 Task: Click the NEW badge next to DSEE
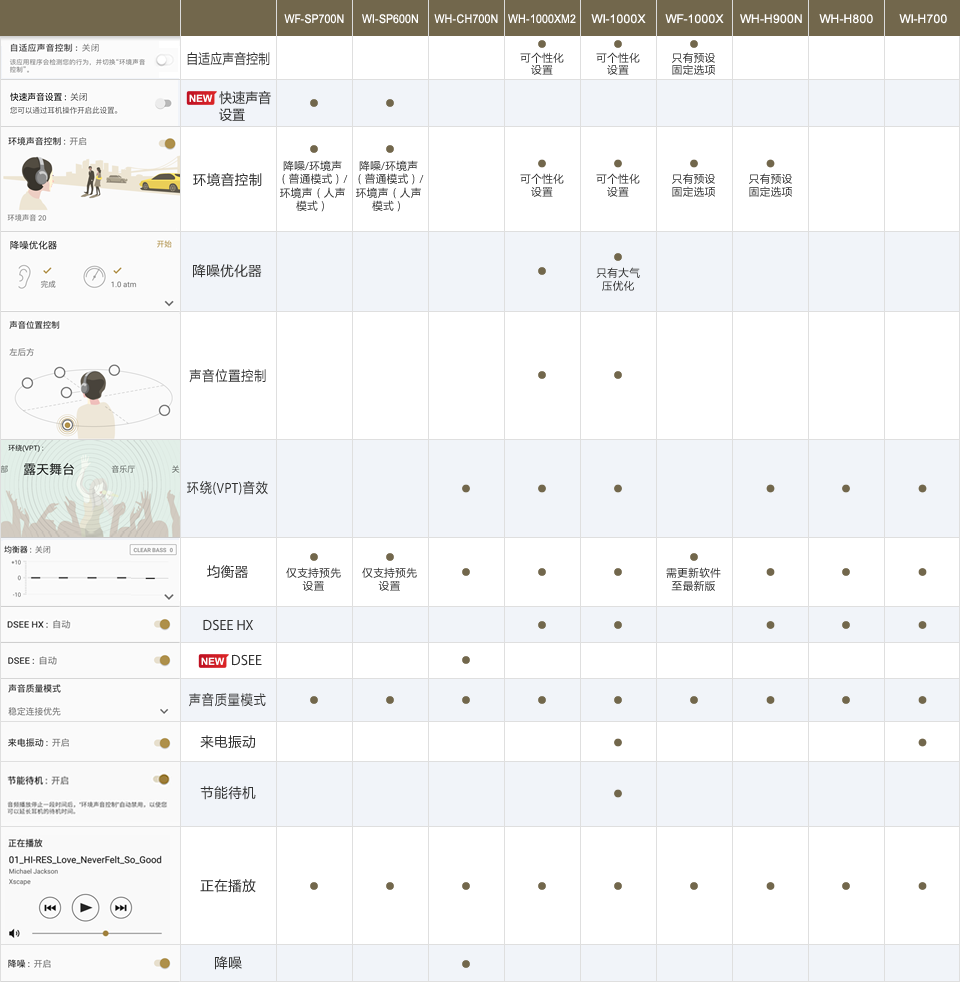tap(212, 661)
